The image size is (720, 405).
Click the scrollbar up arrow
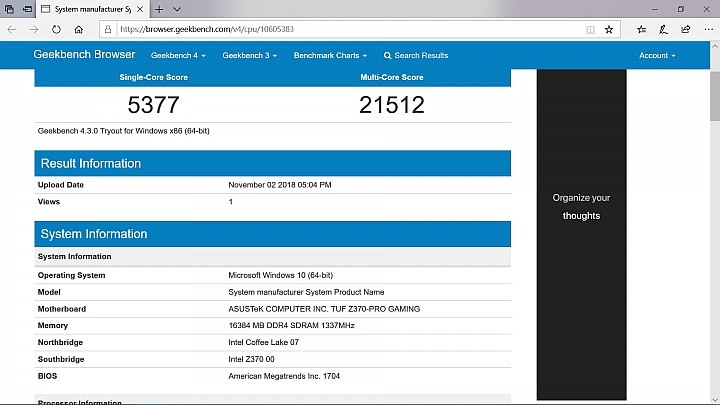pos(715,46)
